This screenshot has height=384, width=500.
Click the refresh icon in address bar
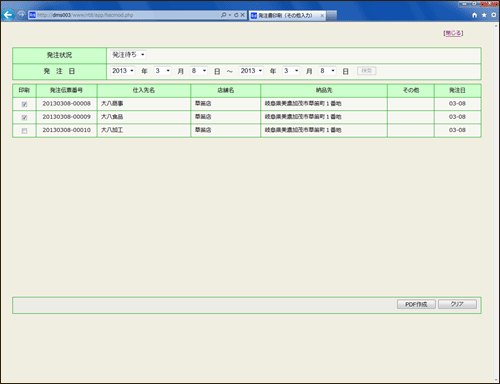(x=236, y=15)
